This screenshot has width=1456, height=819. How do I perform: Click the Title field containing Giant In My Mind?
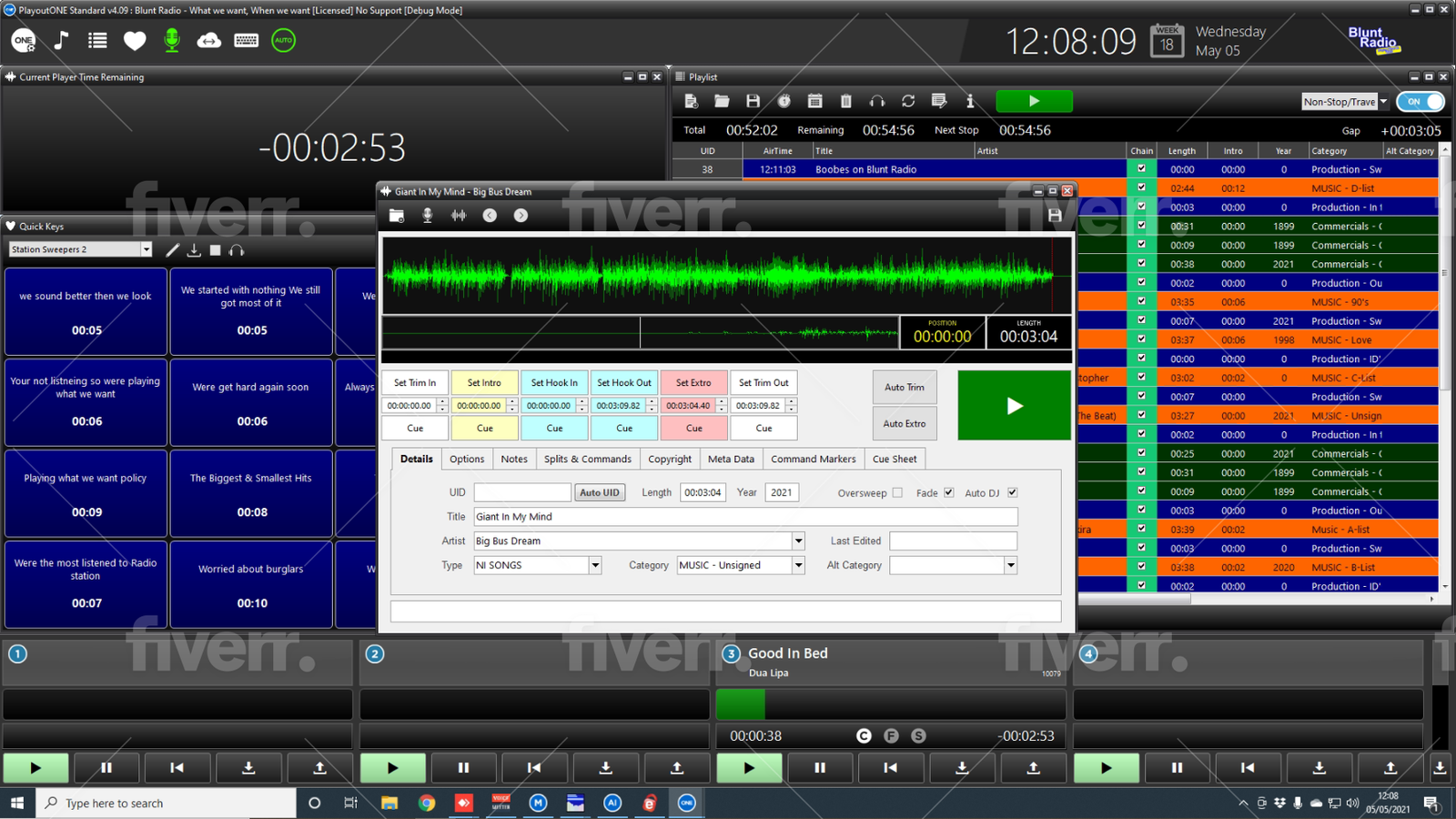[x=744, y=517]
